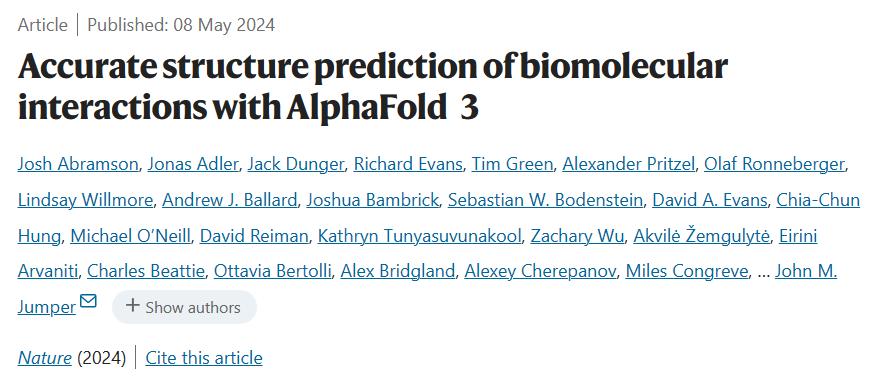
Task: Open Olaf Ronneberger author link
Action: pos(775,164)
